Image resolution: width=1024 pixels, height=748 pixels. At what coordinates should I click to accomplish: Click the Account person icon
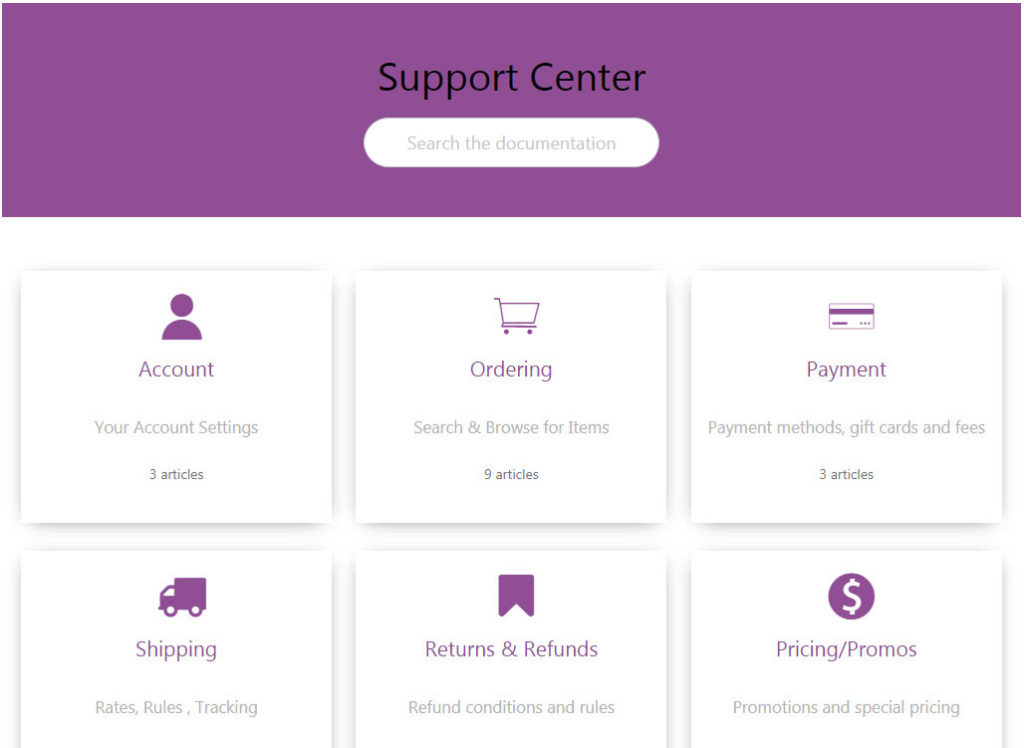(x=182, y=317)
